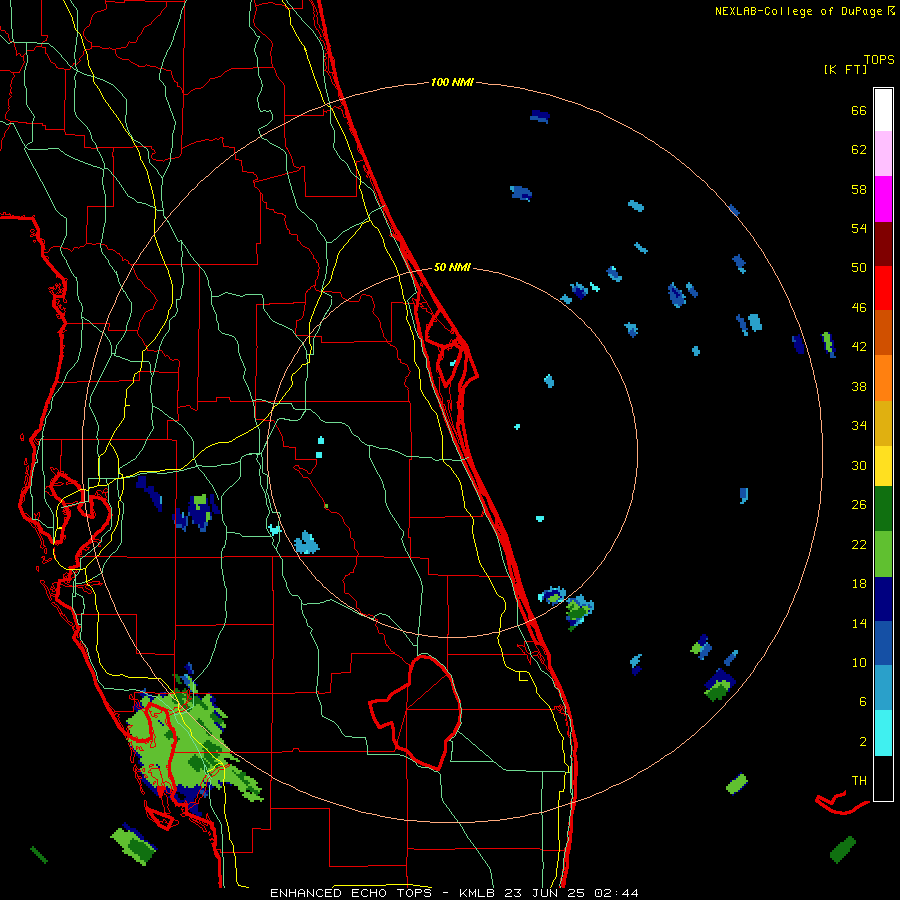Click the ENHANCED ECHO TOPS KMLB caption
This screenshot has width=900, height=900.
pyautogui.click(x=454, y=893)
